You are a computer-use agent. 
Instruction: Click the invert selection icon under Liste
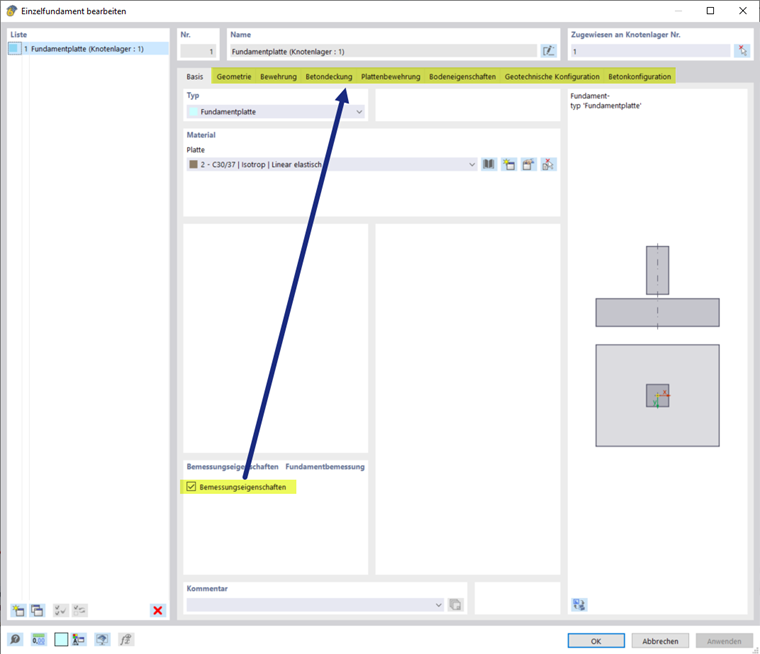79,610
